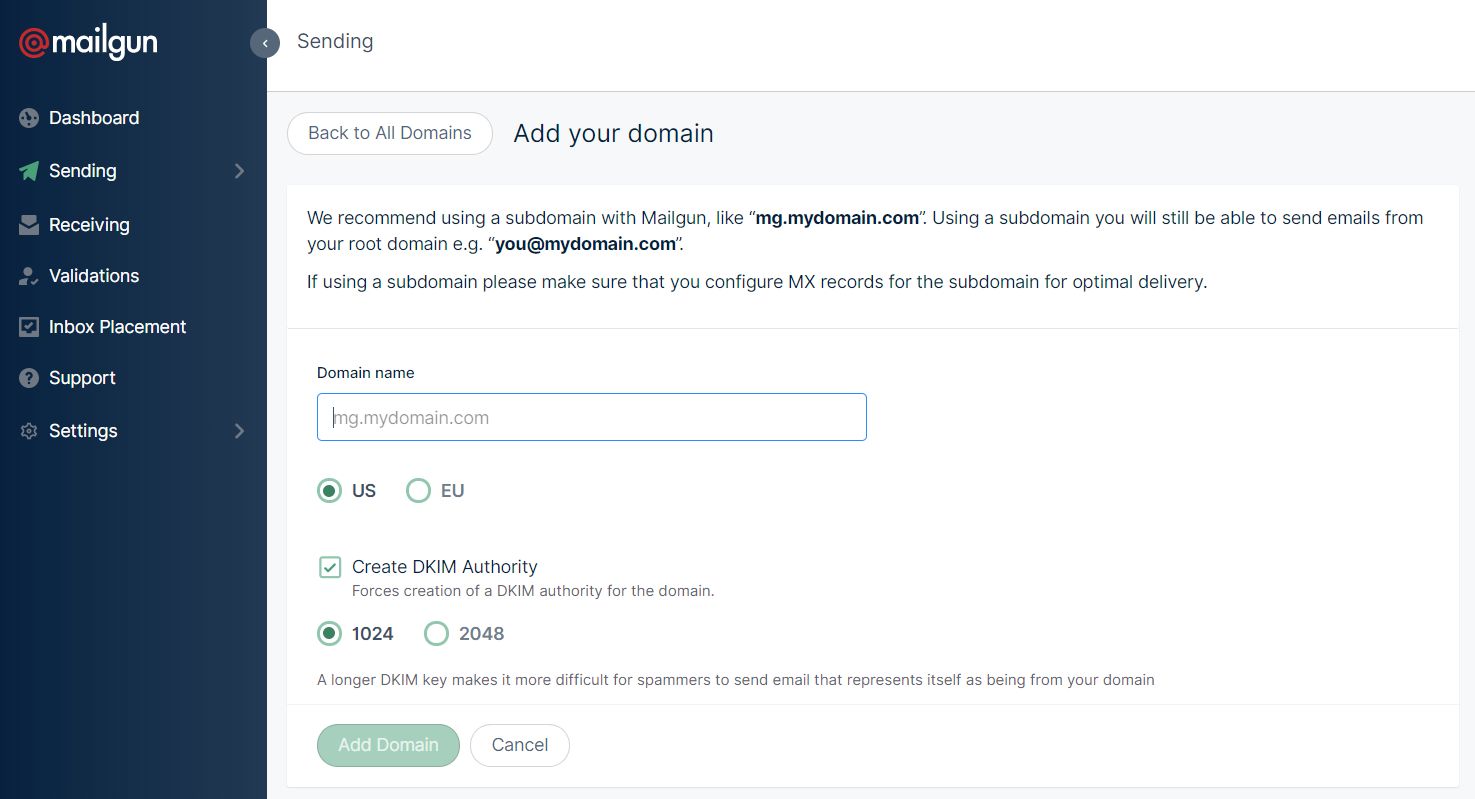Click the Mailgun logo

(86, 42)
